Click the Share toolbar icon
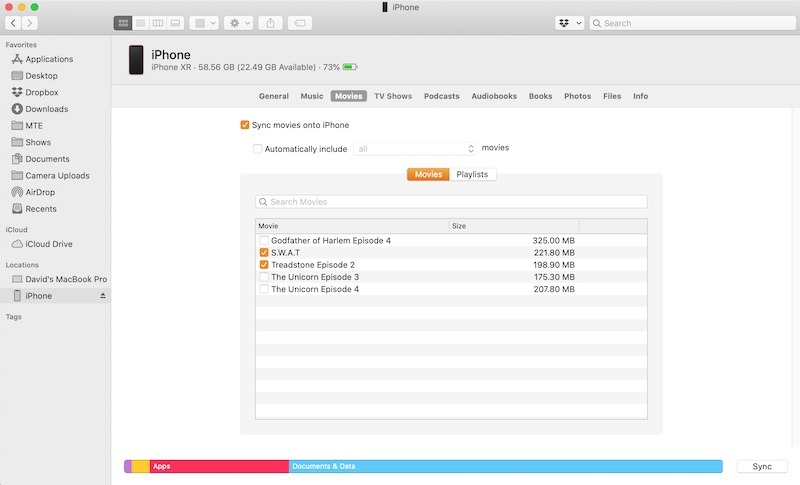This screenshot has height=485, width=800. 270,22
